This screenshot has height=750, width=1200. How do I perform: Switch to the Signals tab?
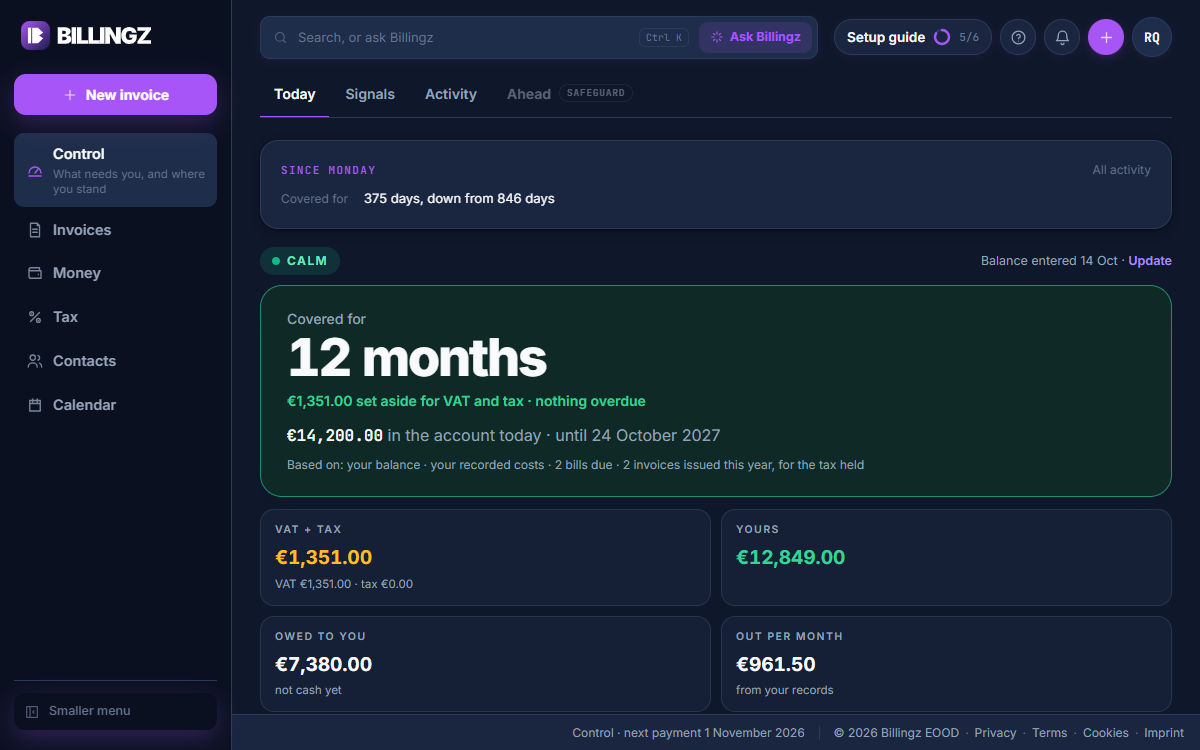(370, 94)
